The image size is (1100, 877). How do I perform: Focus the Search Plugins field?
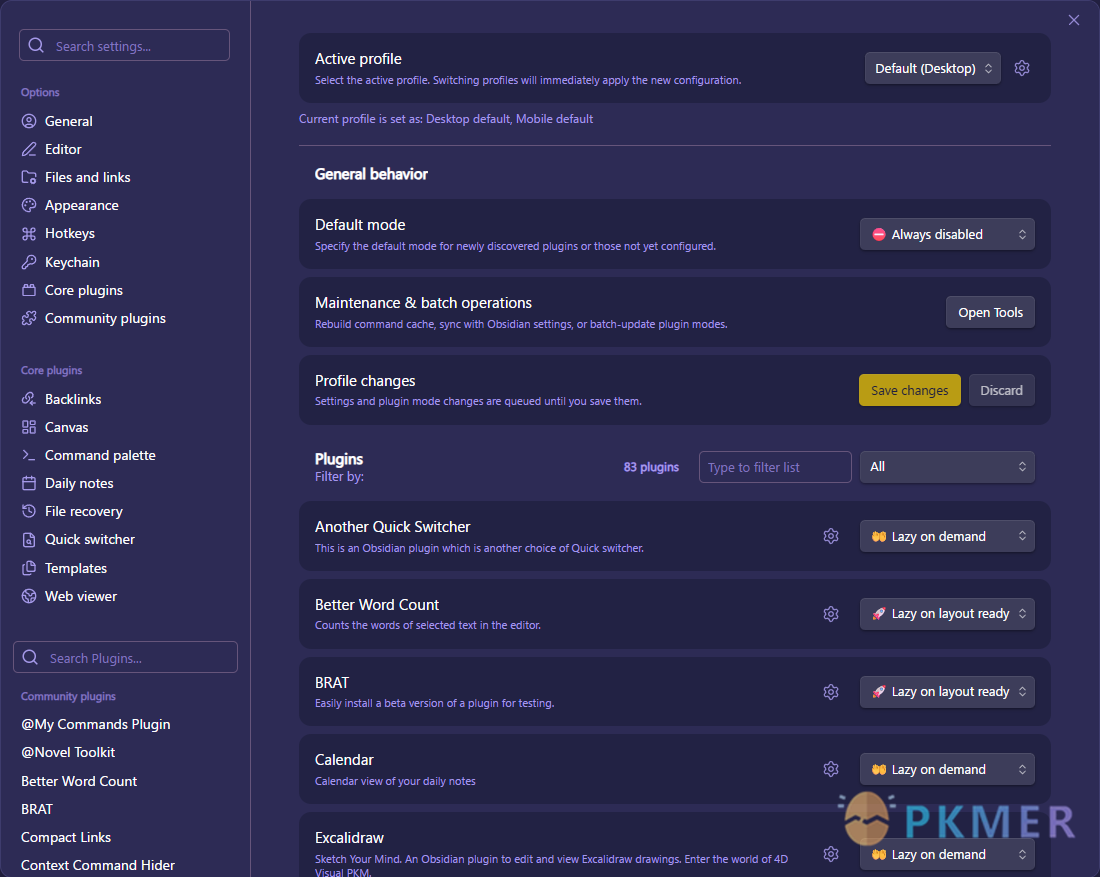[125, 657]
